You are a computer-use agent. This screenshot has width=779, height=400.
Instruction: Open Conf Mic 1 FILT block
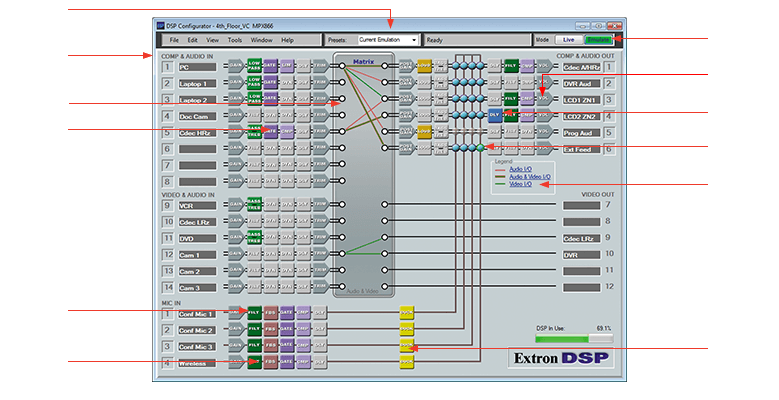coord(254,313)
